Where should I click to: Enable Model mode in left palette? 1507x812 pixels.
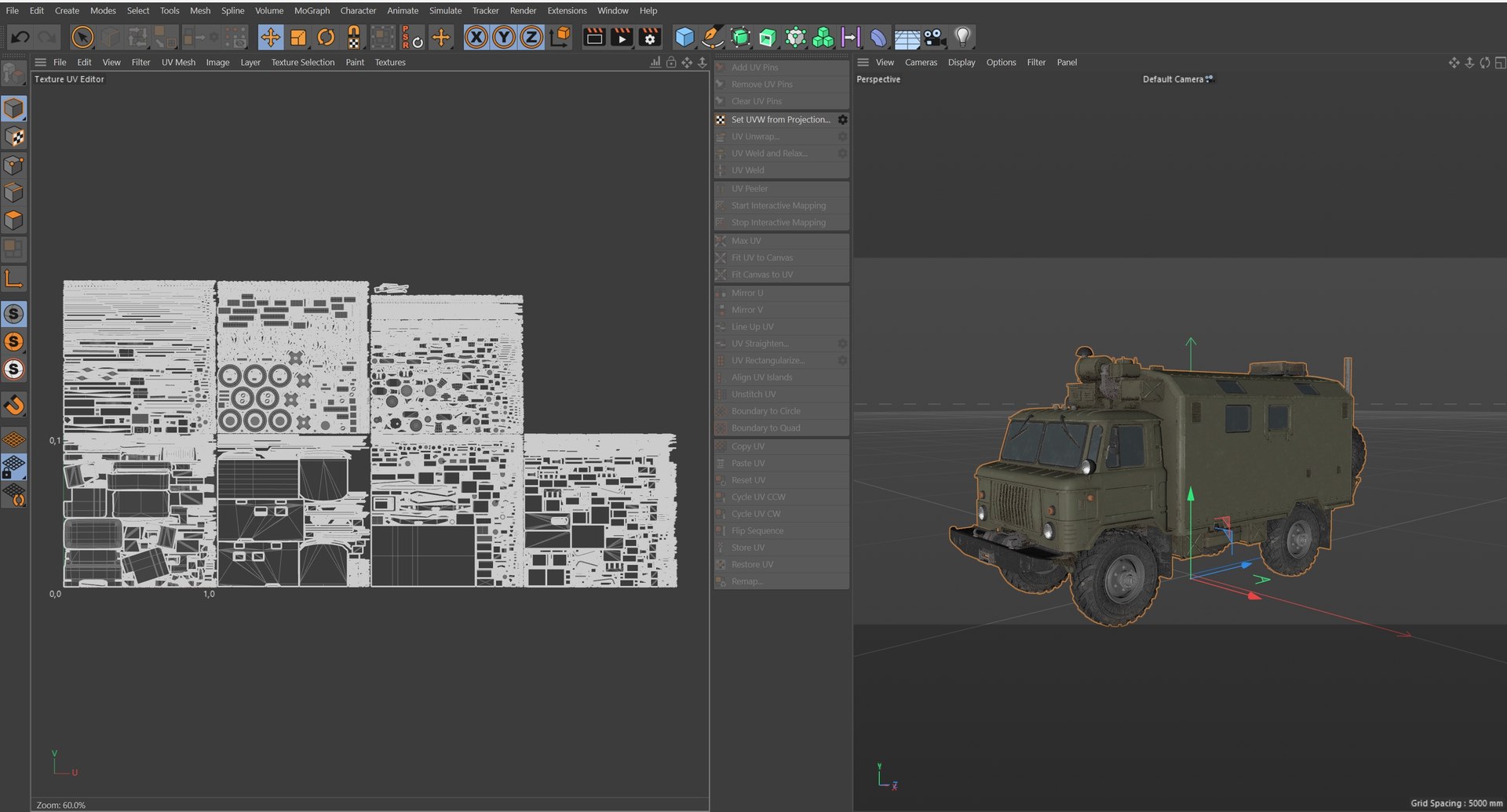(14, 108)
